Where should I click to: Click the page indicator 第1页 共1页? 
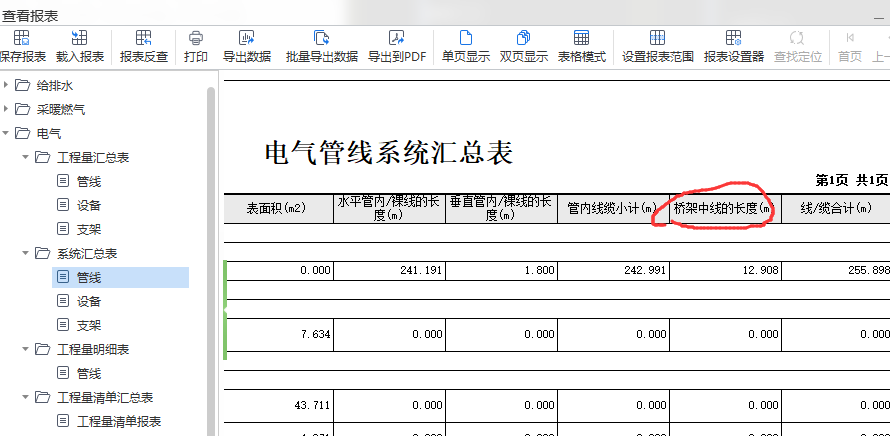tap(851, 181)
